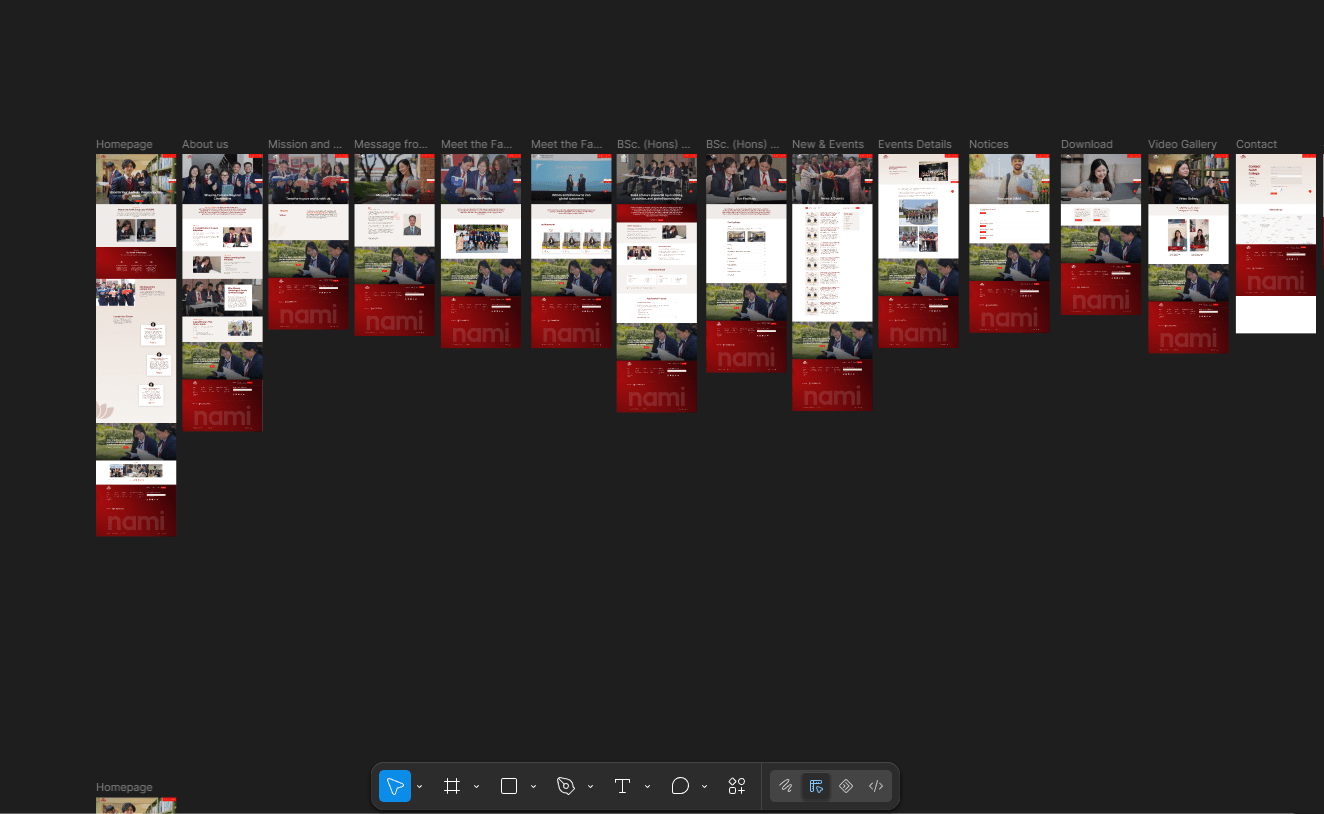The image size is (1324, 814).
Task: Click the Contact page frame thumbnail
Action: click(1276, 243)
